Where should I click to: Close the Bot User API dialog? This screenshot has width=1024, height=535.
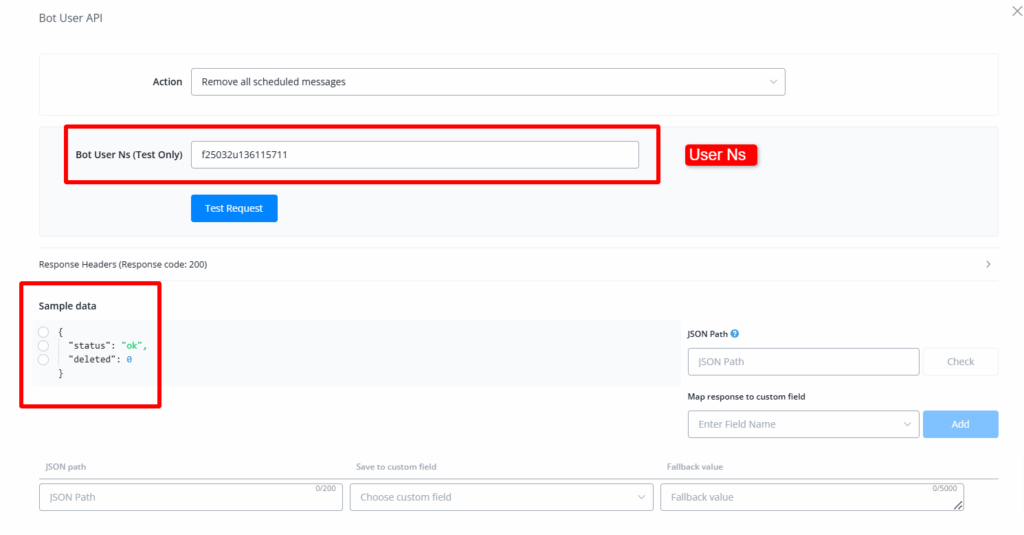[1017, 11]
